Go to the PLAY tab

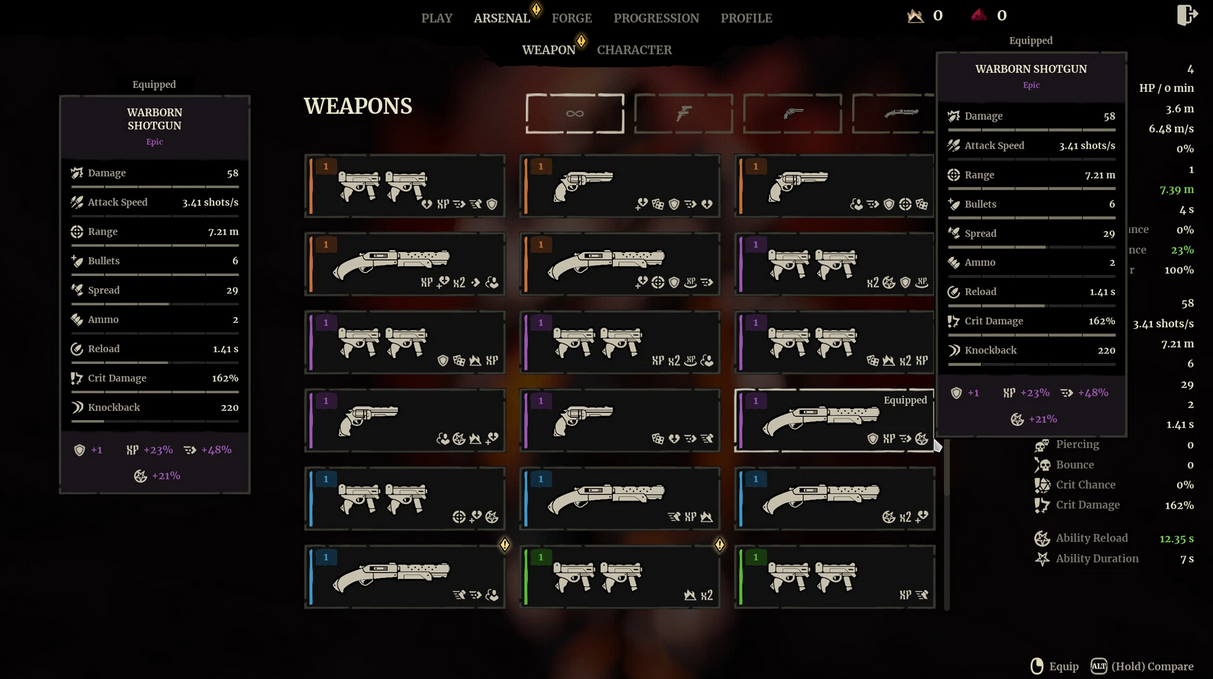[437, 18]
